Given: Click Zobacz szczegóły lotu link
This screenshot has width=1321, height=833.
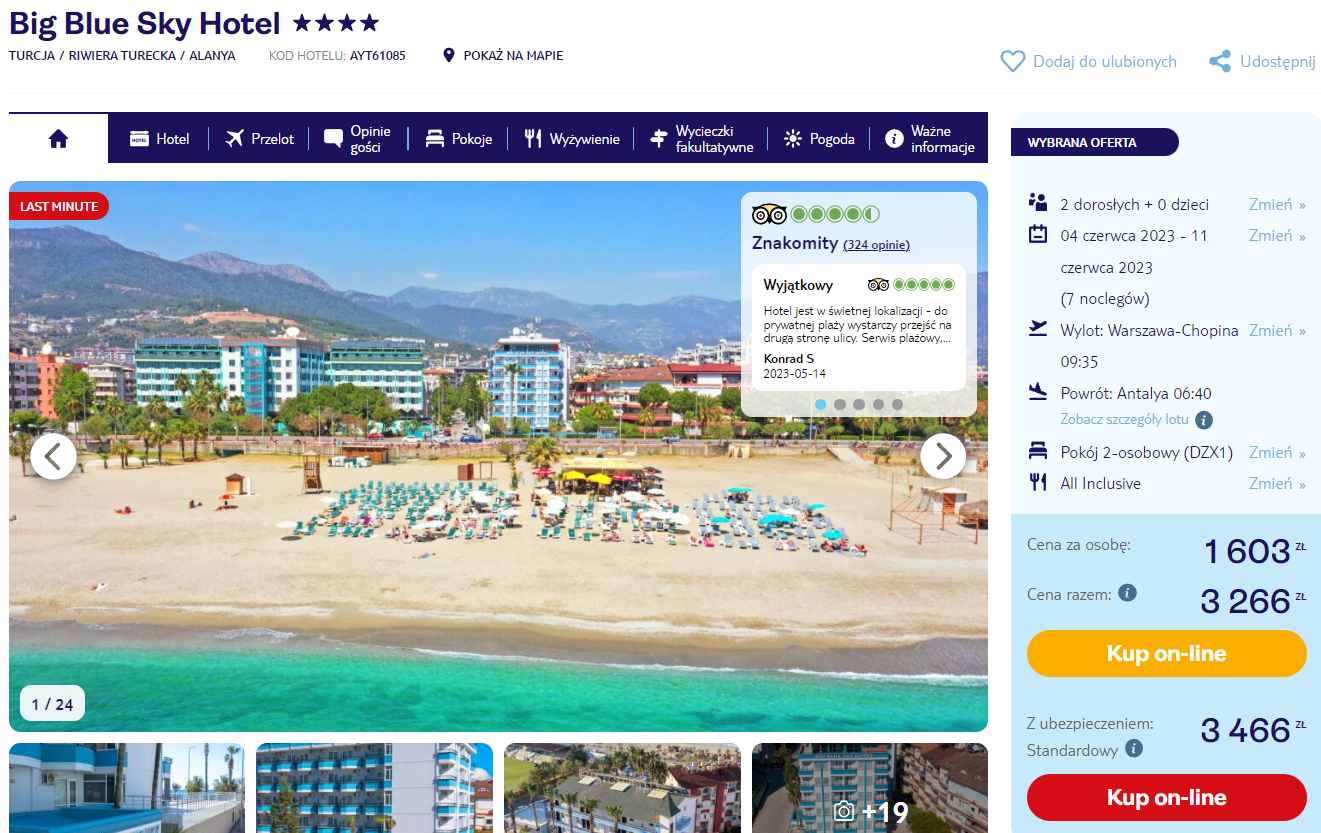Looking at the screenshot, I should (x=1125, y=420).
